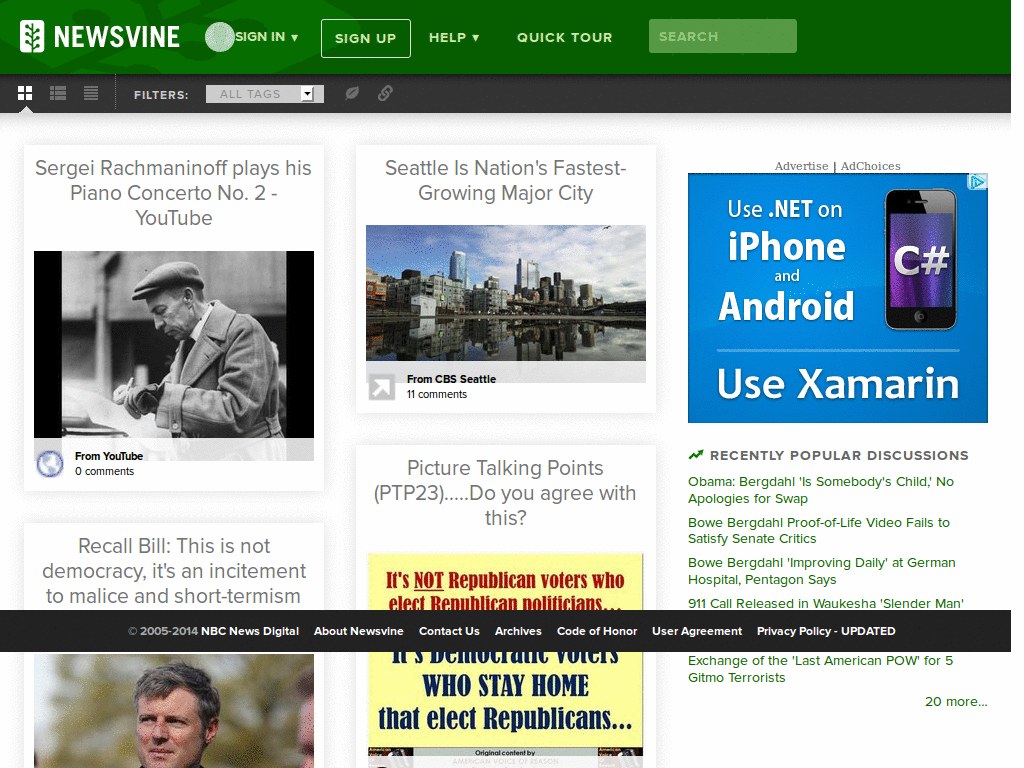This screenshot has height=768, width=1024.
Task: Switch to list-with-thumbnails view
Action: pyautogui.click(x=58, y=93)
